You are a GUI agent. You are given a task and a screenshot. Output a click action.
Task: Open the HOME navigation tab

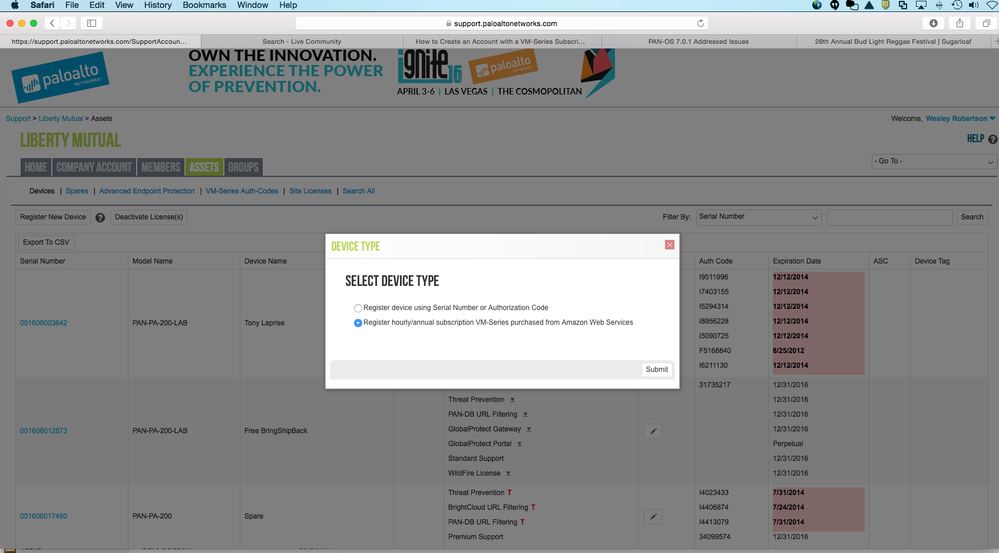coord(36,168)
